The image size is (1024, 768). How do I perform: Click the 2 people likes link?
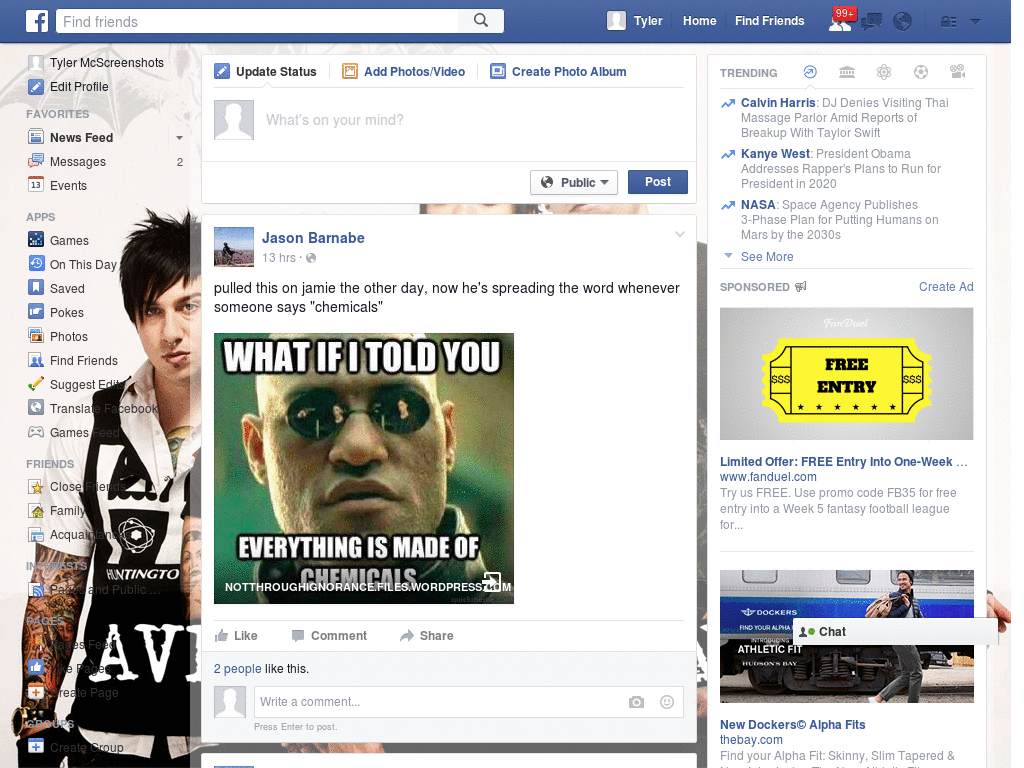point(238,669)
